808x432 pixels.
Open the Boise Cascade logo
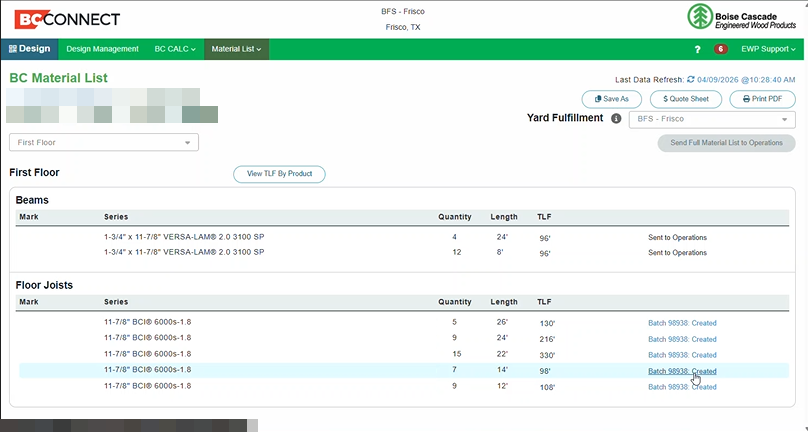click(742, 17)
